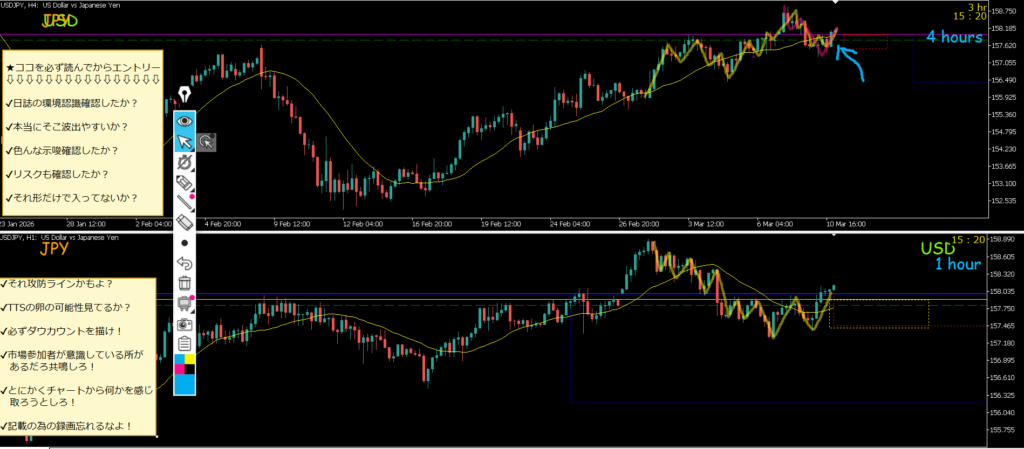Take a screenshot with the camera icon
The width and height of the screenshot is (1024, 449).
click(184, 324)
